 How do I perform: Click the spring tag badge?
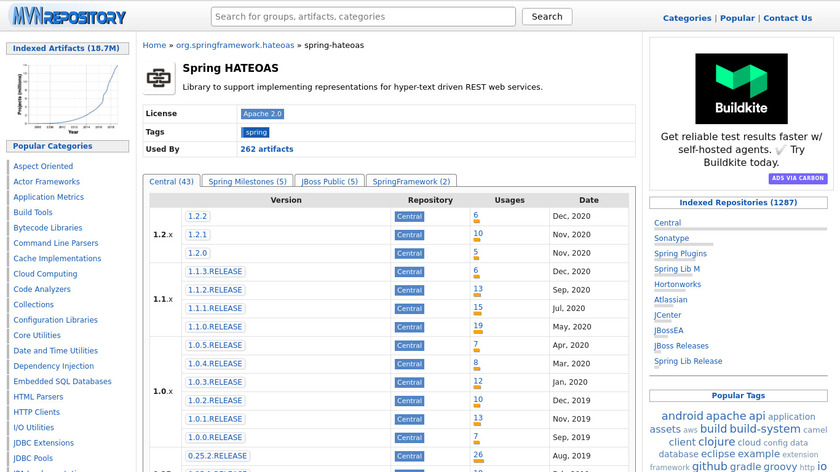tap(255, 132)
